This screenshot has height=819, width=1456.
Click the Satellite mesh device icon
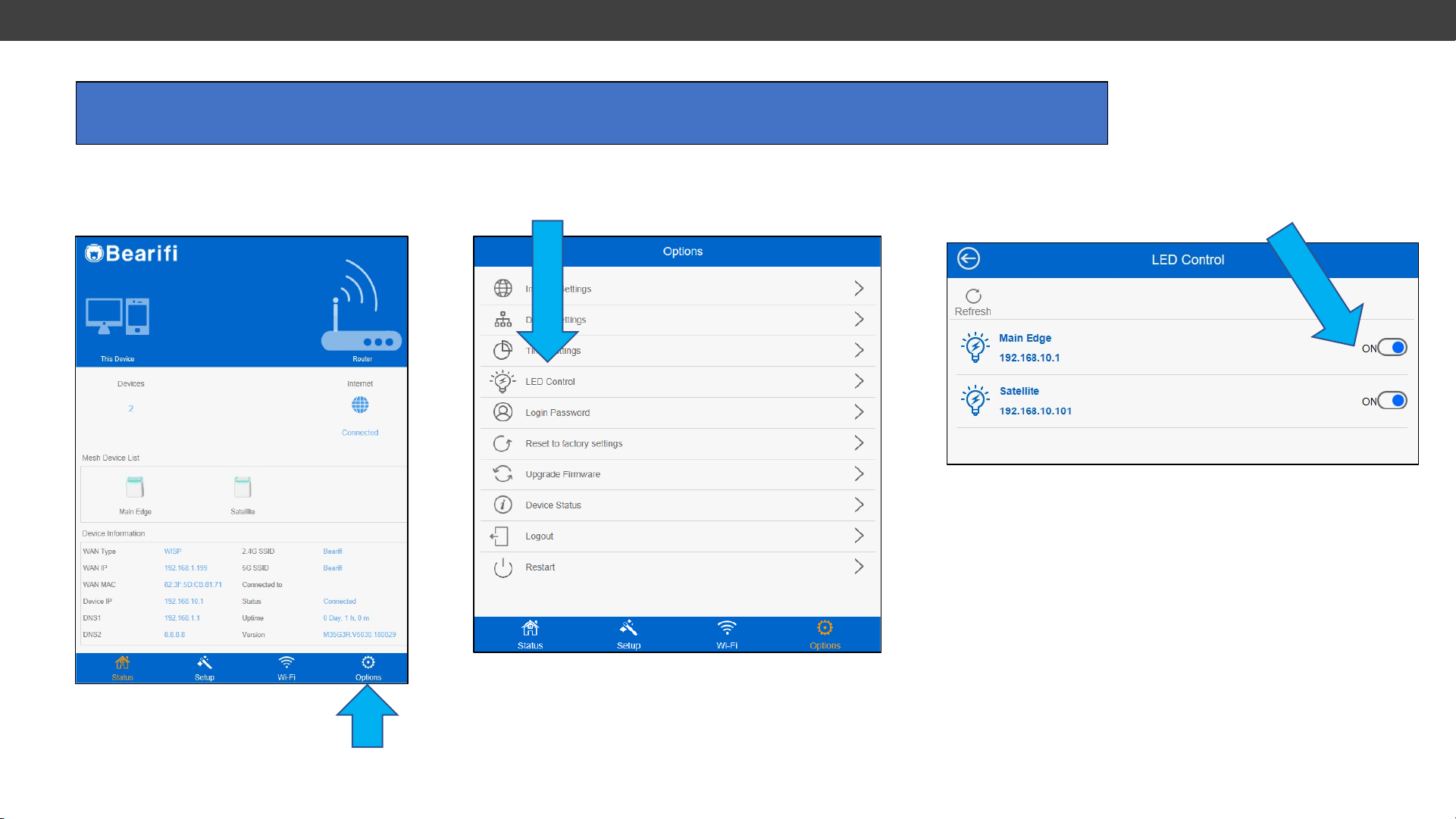pyautogui.click(x=243, y=487)
